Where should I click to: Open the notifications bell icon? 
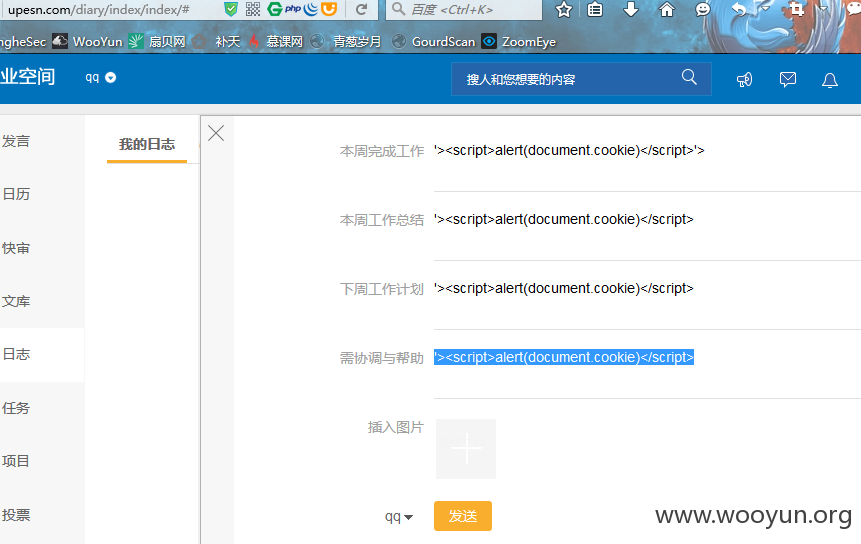tap(830, 81)
